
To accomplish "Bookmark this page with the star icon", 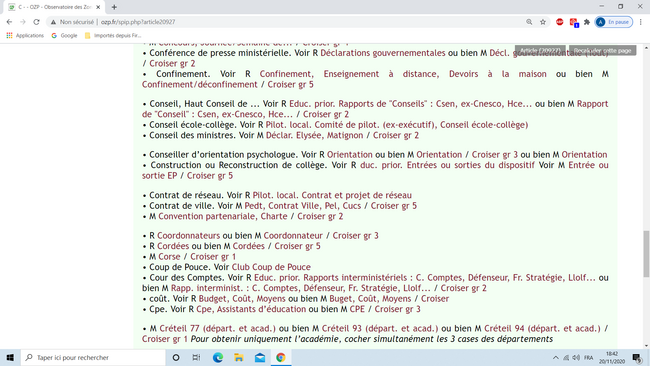I will (543, 22).
